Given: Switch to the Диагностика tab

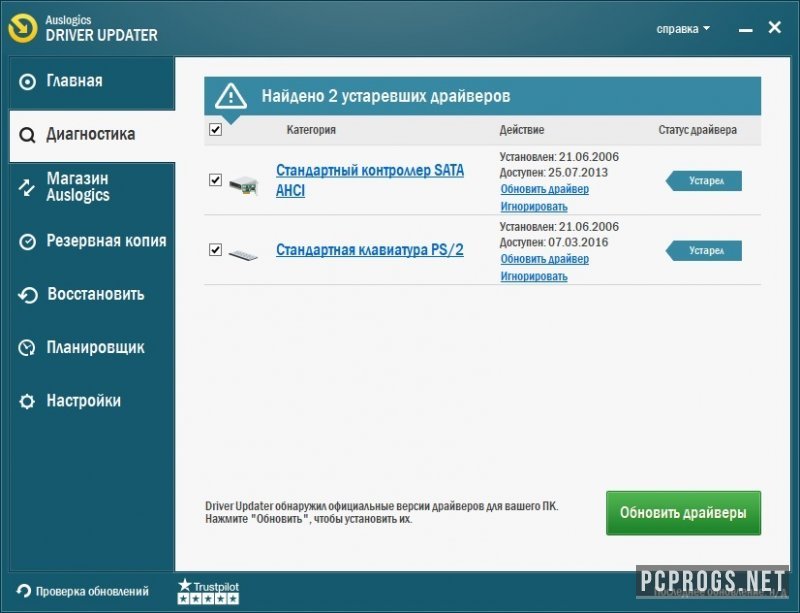Looking at the screenshot, I should [92, 135].
